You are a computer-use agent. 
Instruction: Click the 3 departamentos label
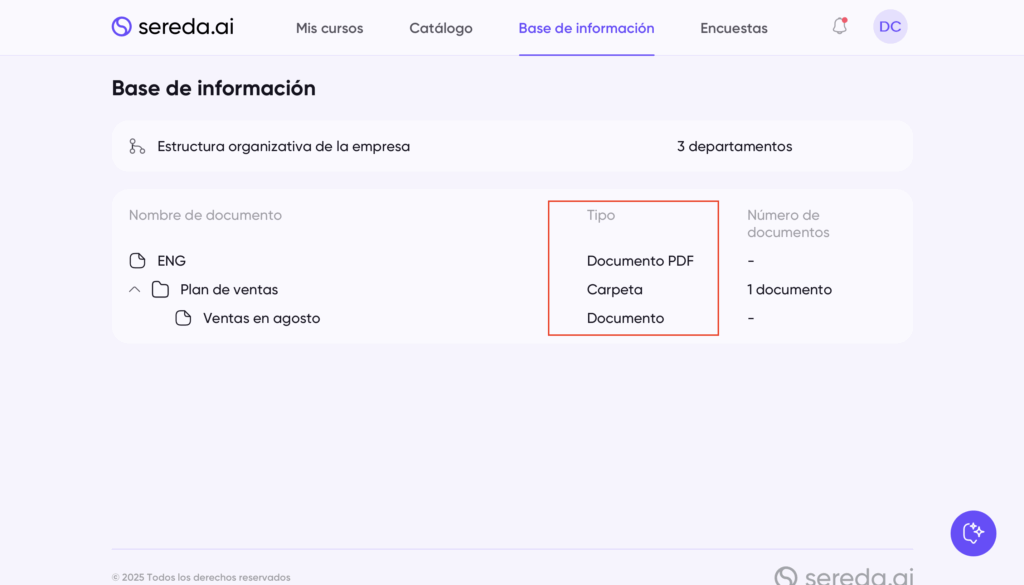coord(734,146)
